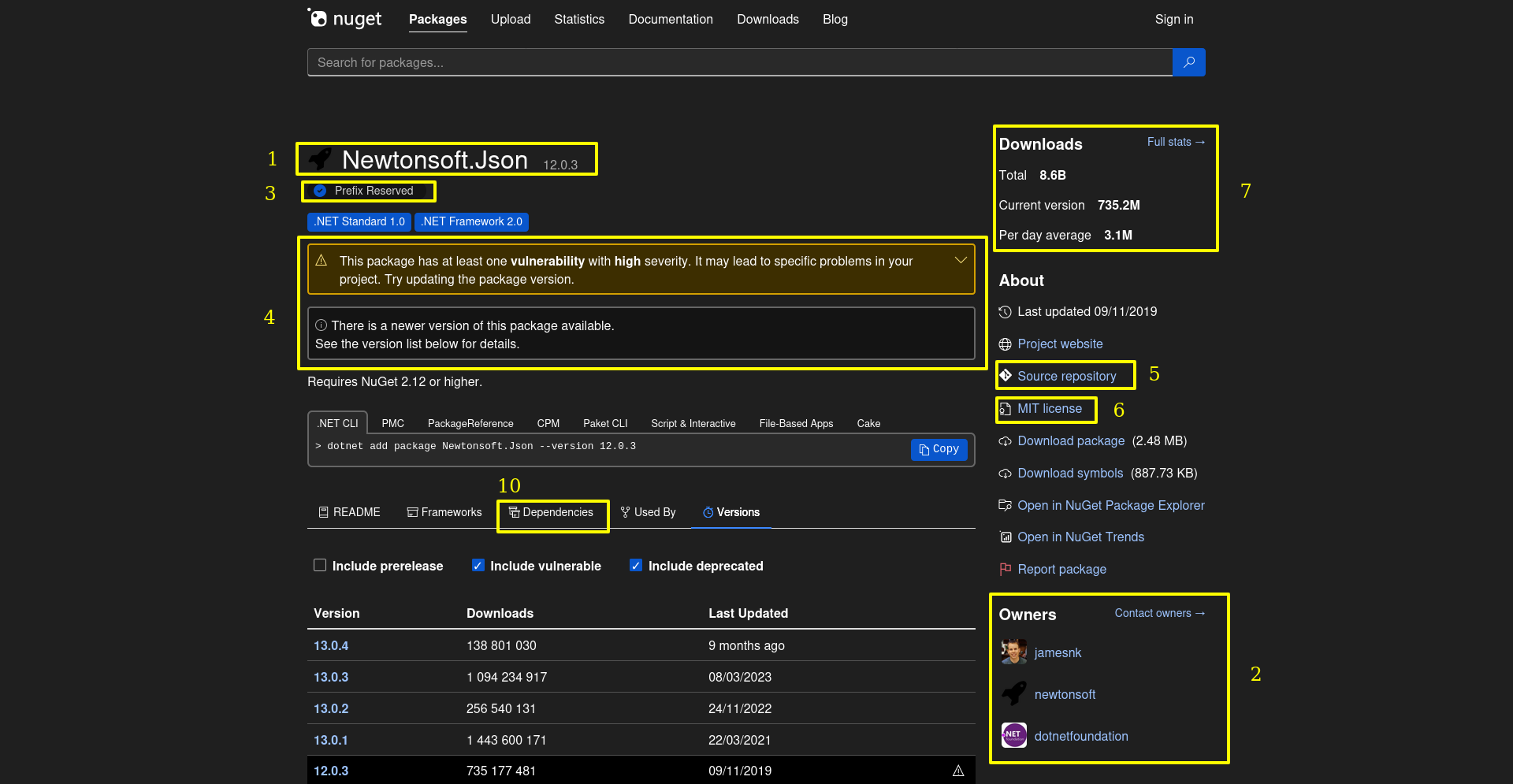Select the Paket CLI install tab
The height and width of the screenshot is (784, 1513).
coord(605,423)
